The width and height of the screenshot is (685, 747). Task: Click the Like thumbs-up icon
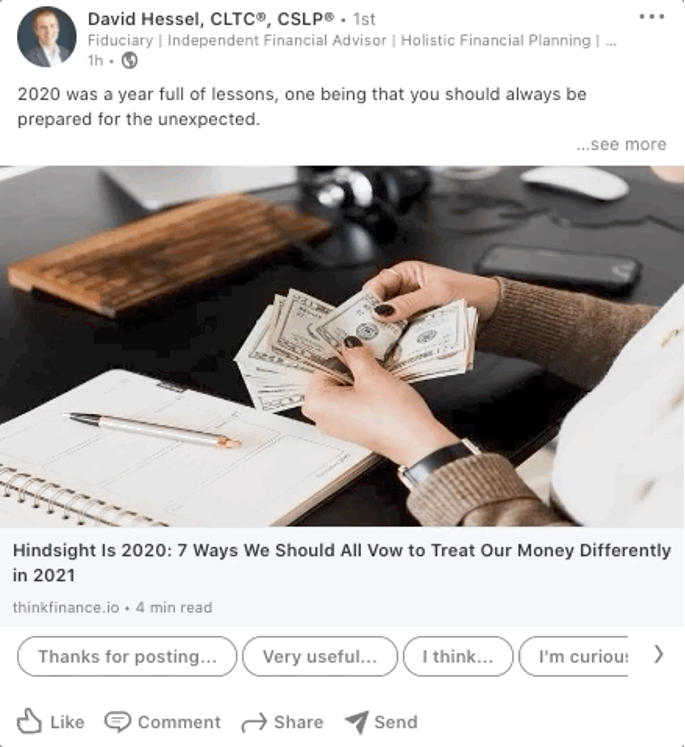click(29, 721)
